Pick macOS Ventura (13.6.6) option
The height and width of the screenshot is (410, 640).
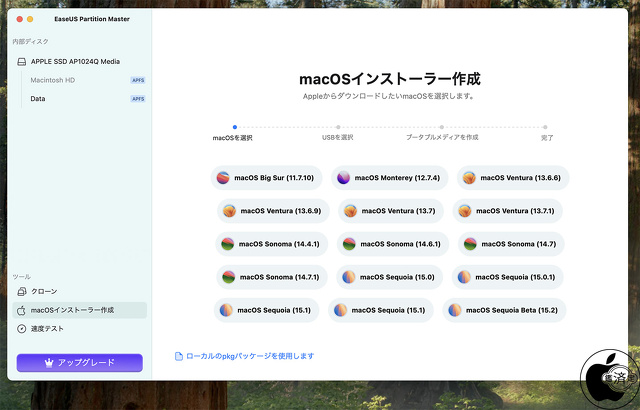(x=513, y=178)
